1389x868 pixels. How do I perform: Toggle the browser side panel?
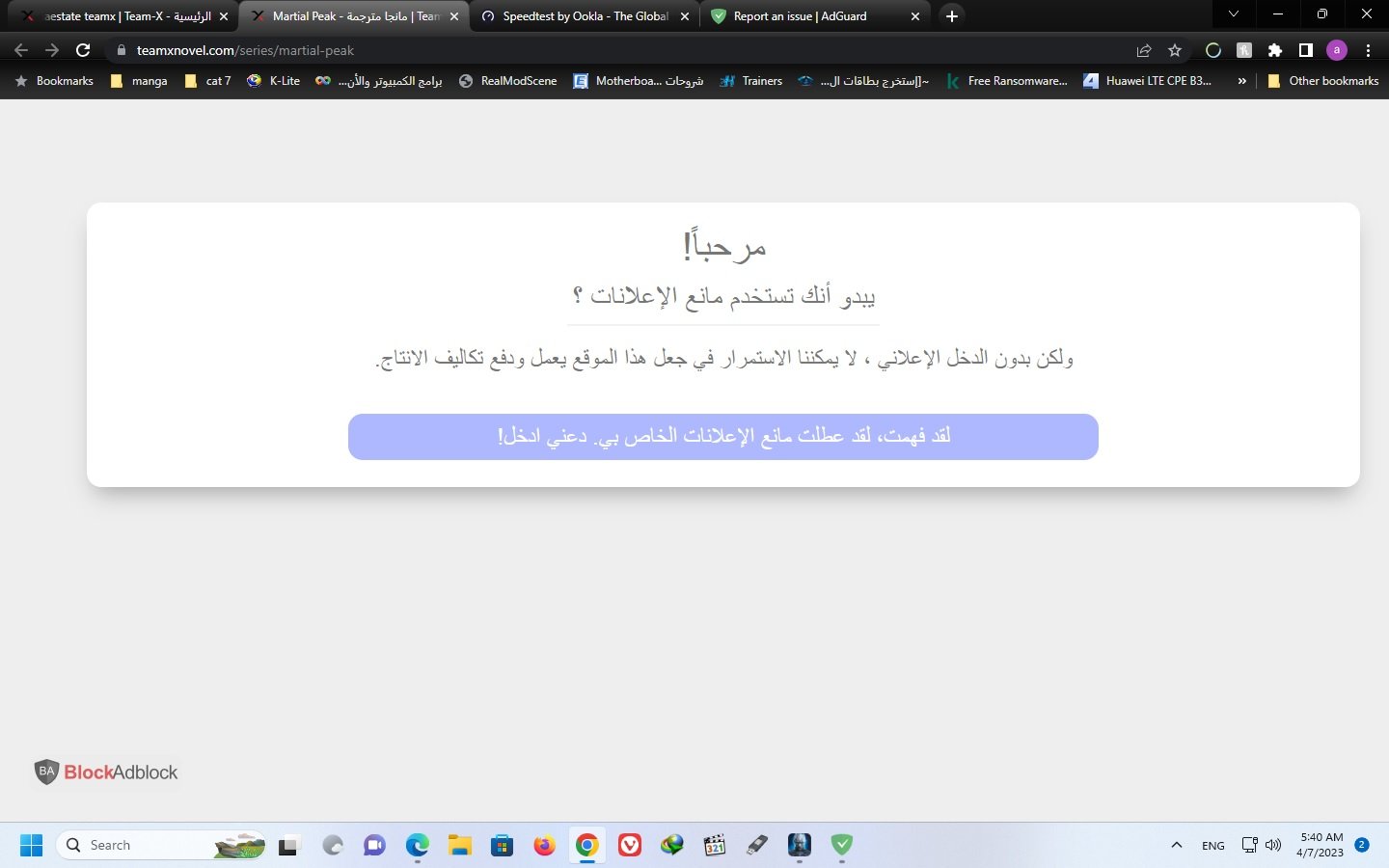pyautogui.click(x=1305, y=50)
